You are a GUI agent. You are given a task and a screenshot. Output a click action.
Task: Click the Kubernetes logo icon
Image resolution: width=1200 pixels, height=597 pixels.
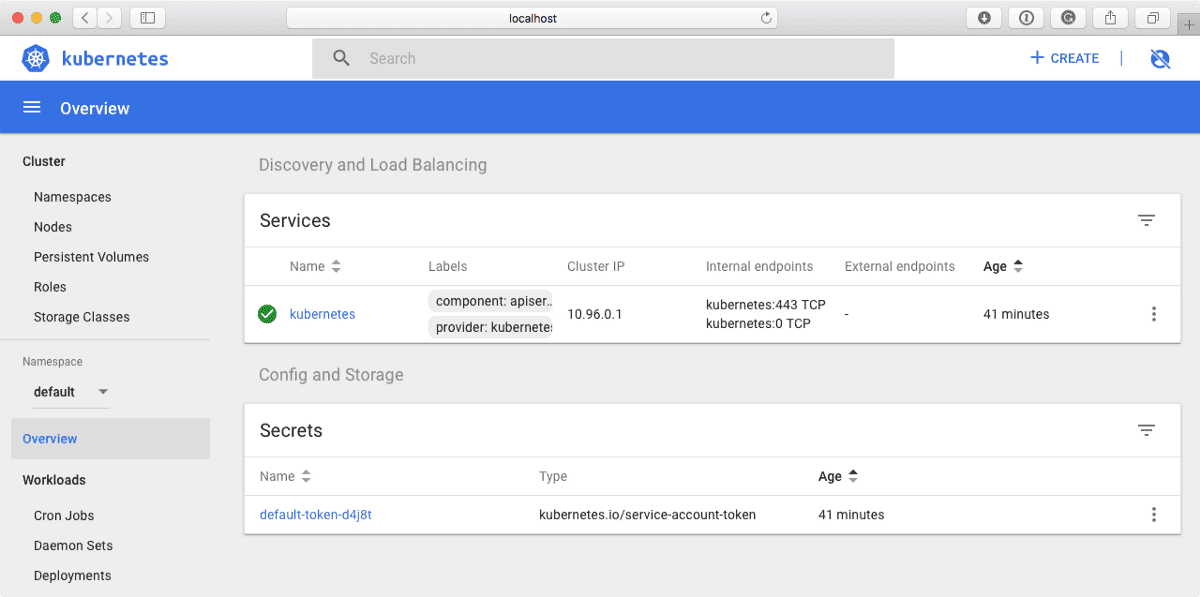(x=35, y=58)
